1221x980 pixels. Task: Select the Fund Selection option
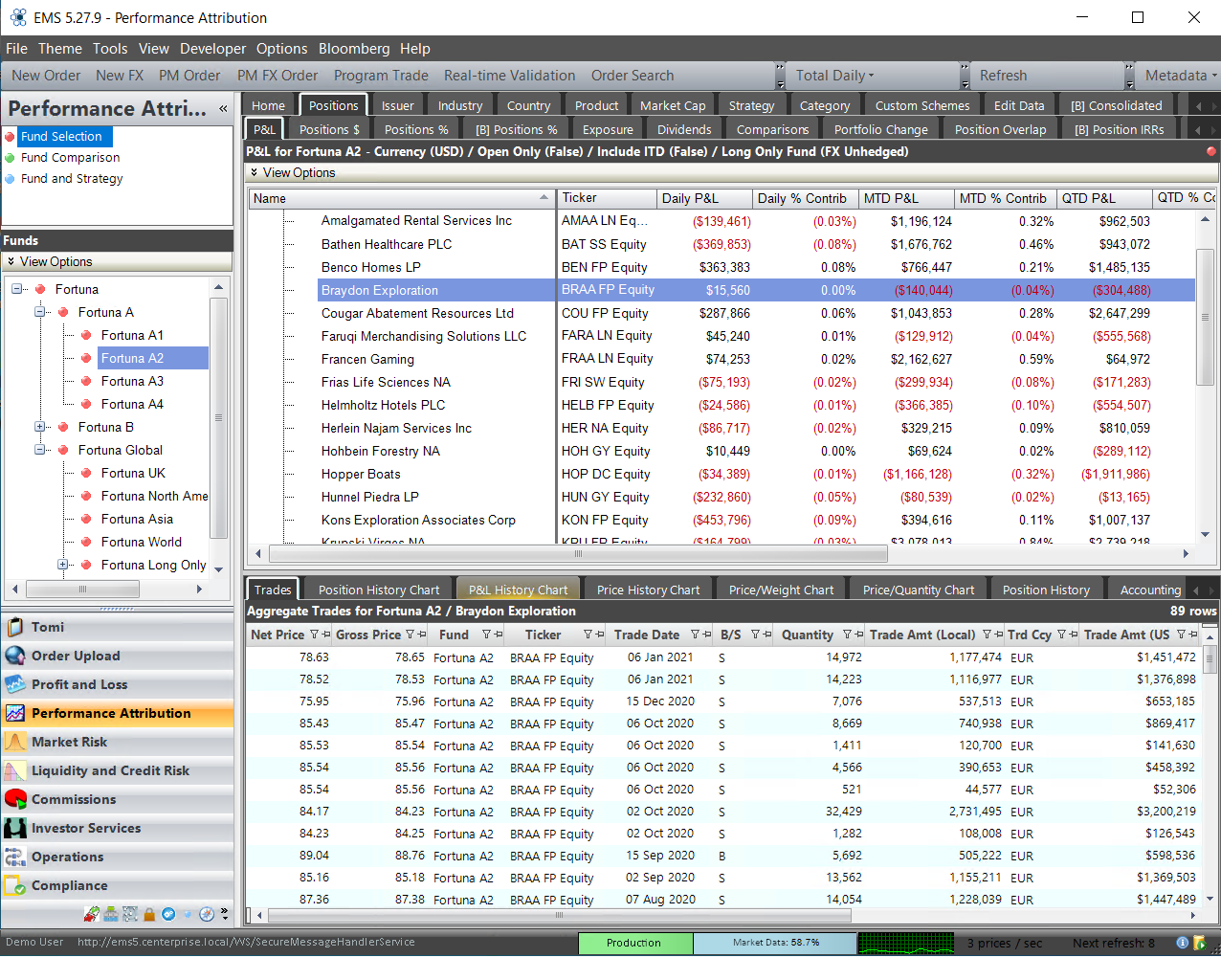61,137
